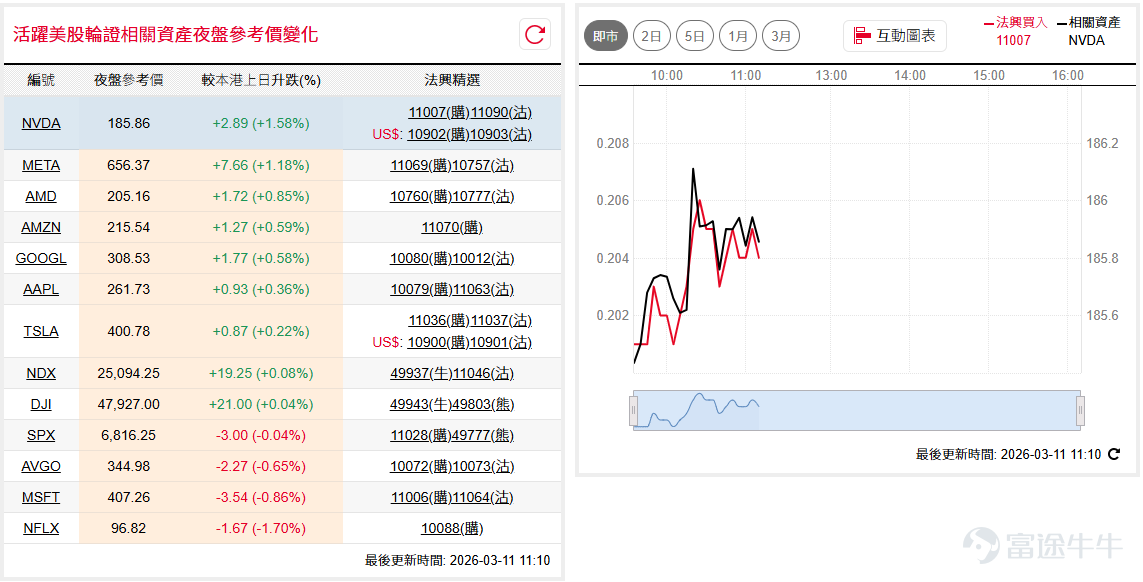Open AMD put warrant 10777
Image resolution: width=1143 pixels, height=582 pixels.
tap(483, 196)
